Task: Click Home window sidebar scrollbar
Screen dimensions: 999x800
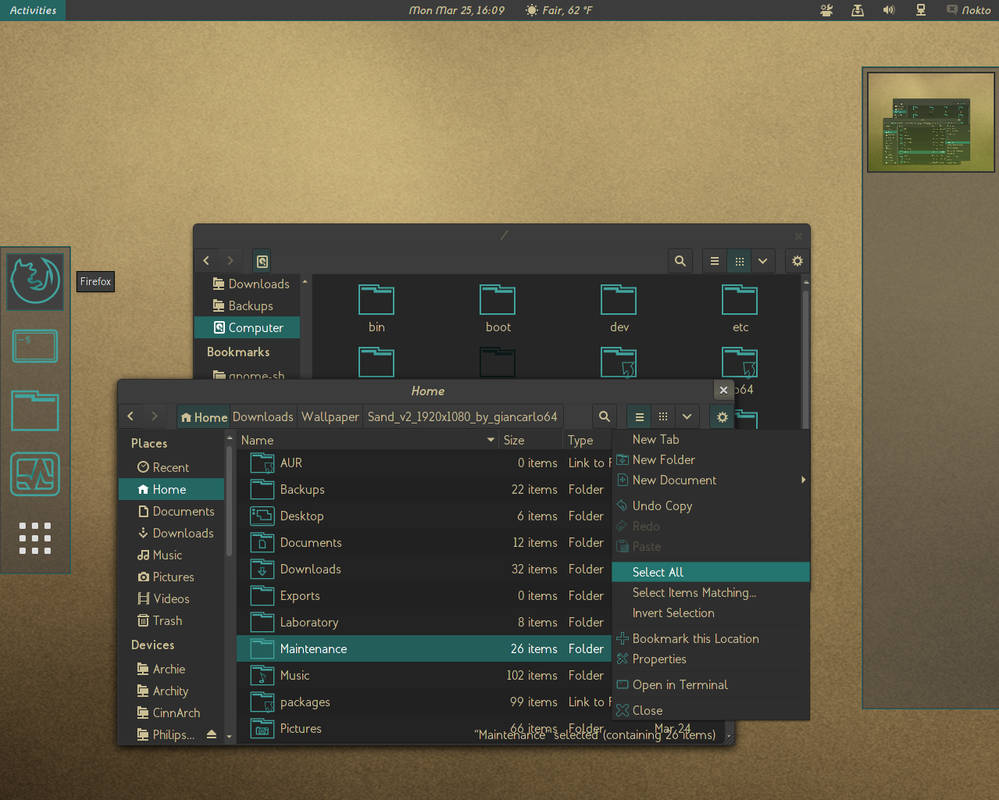Action: click(x=229, y=500)
